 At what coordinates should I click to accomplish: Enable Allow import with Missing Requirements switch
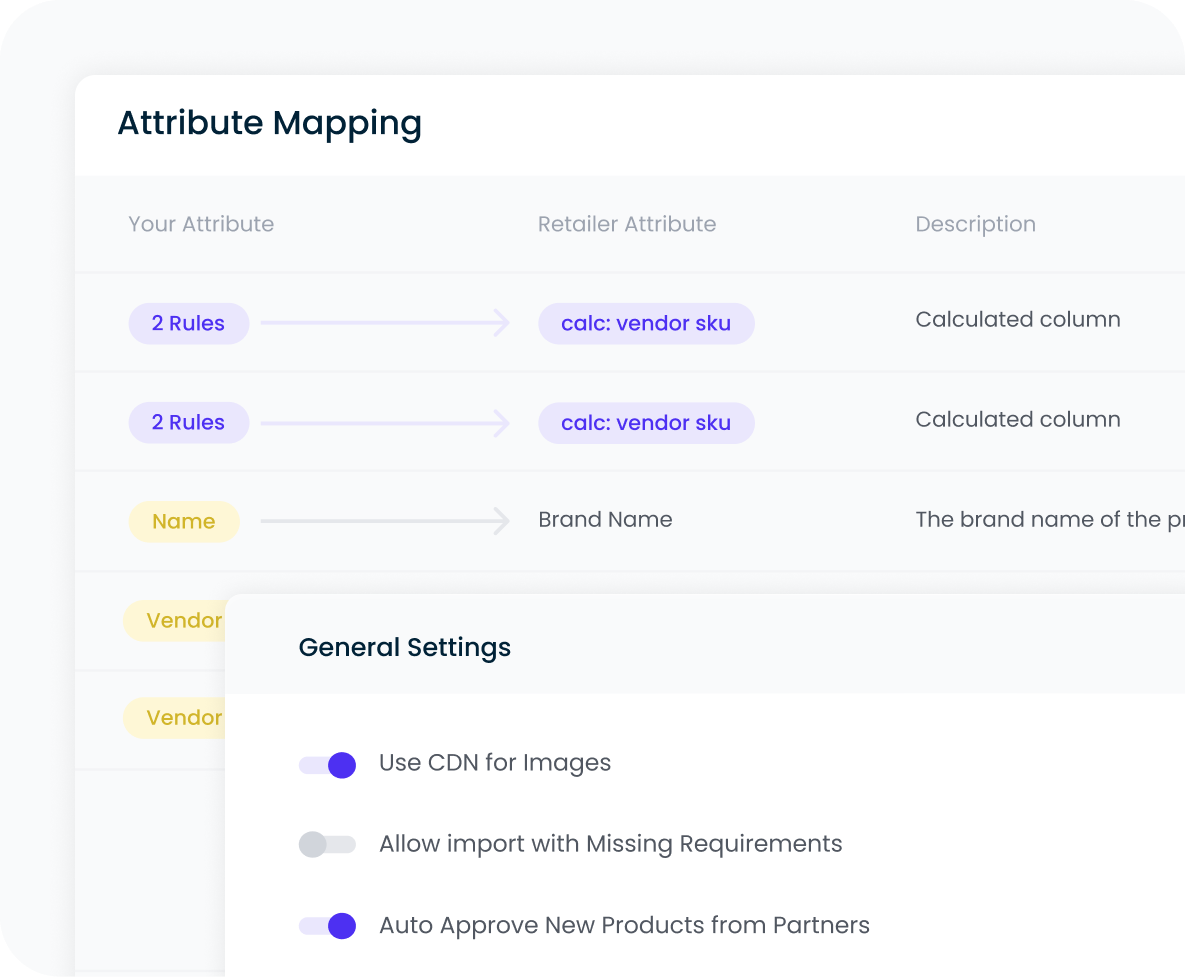click(327, 845)
